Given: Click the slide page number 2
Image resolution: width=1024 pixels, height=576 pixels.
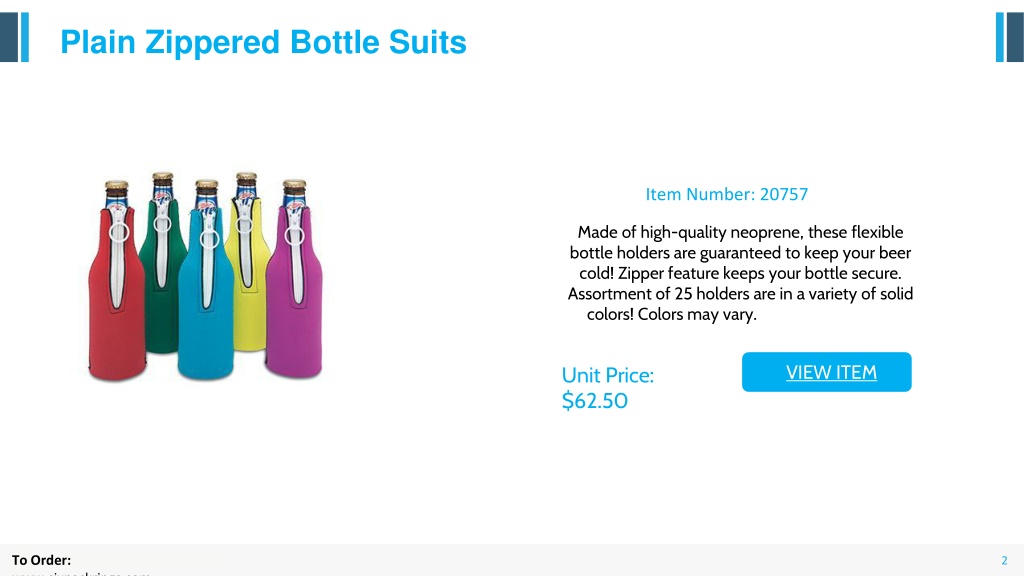Looking at the screenshot, I should coord(1004,560).
